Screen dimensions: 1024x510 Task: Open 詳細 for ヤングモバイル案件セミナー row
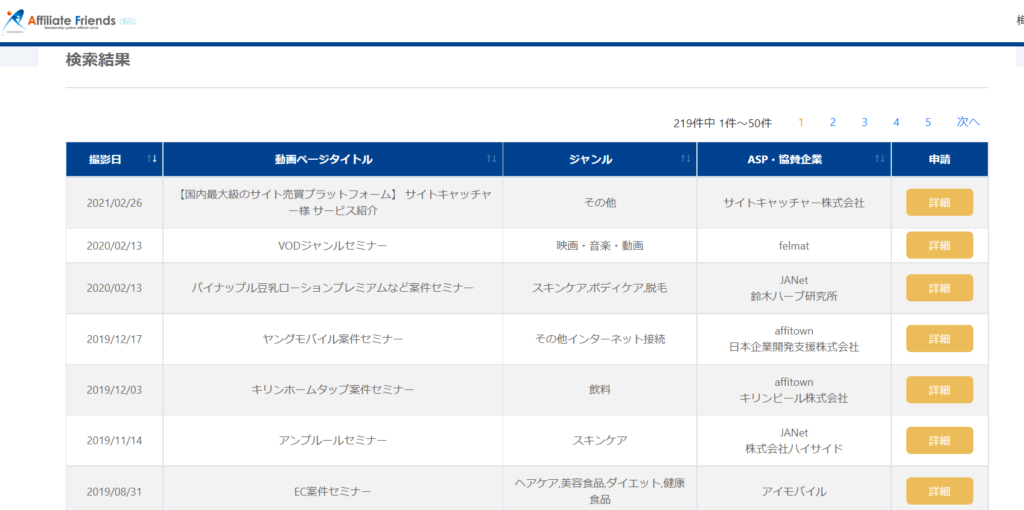point(939,339)
